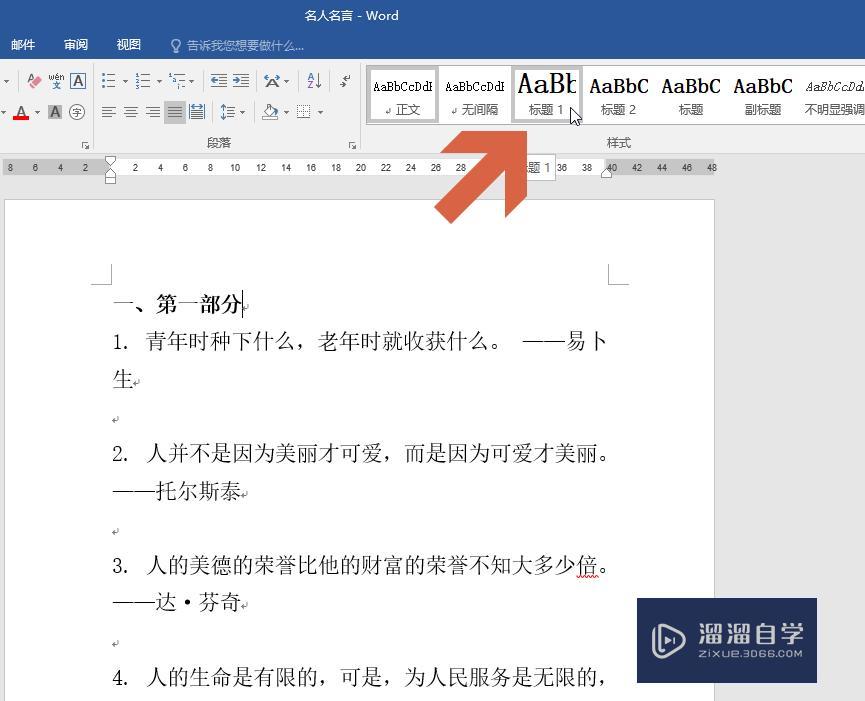The width and height of the screenshot is (865, 701).
Task: Place cursor in heading 一、第一部分
Action: point(178,304)
